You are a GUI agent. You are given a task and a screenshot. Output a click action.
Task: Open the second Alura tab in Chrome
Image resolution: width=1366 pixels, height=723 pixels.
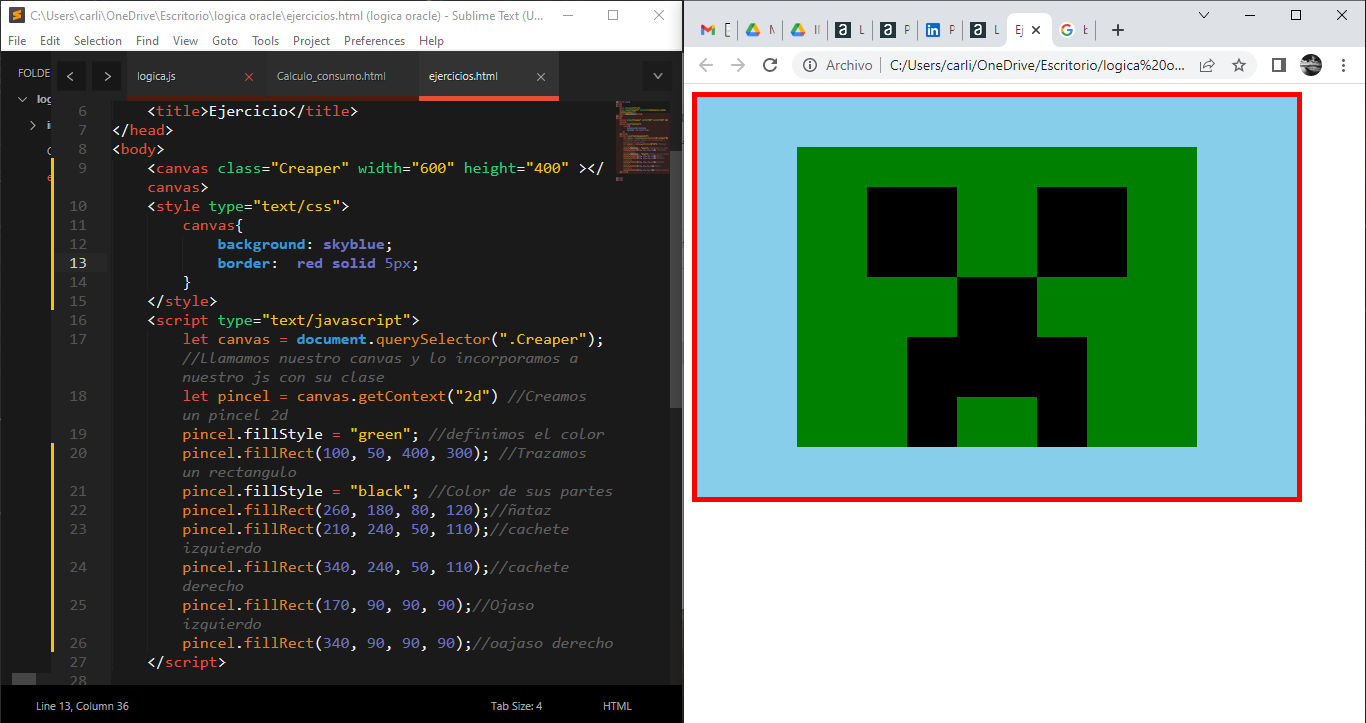click(x=888, y=30)
